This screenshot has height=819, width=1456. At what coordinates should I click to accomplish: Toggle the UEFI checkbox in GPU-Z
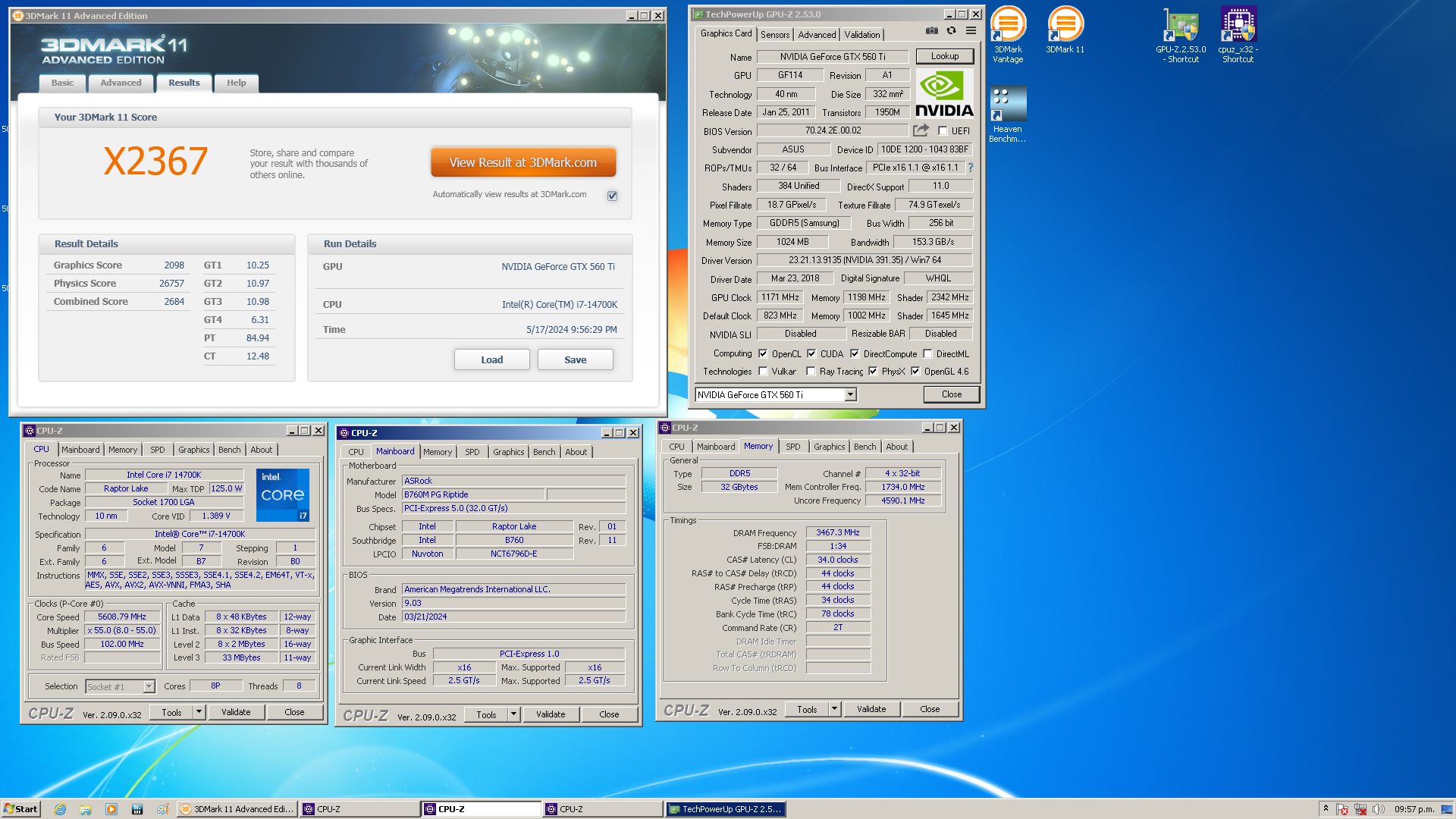pos(943,130)
